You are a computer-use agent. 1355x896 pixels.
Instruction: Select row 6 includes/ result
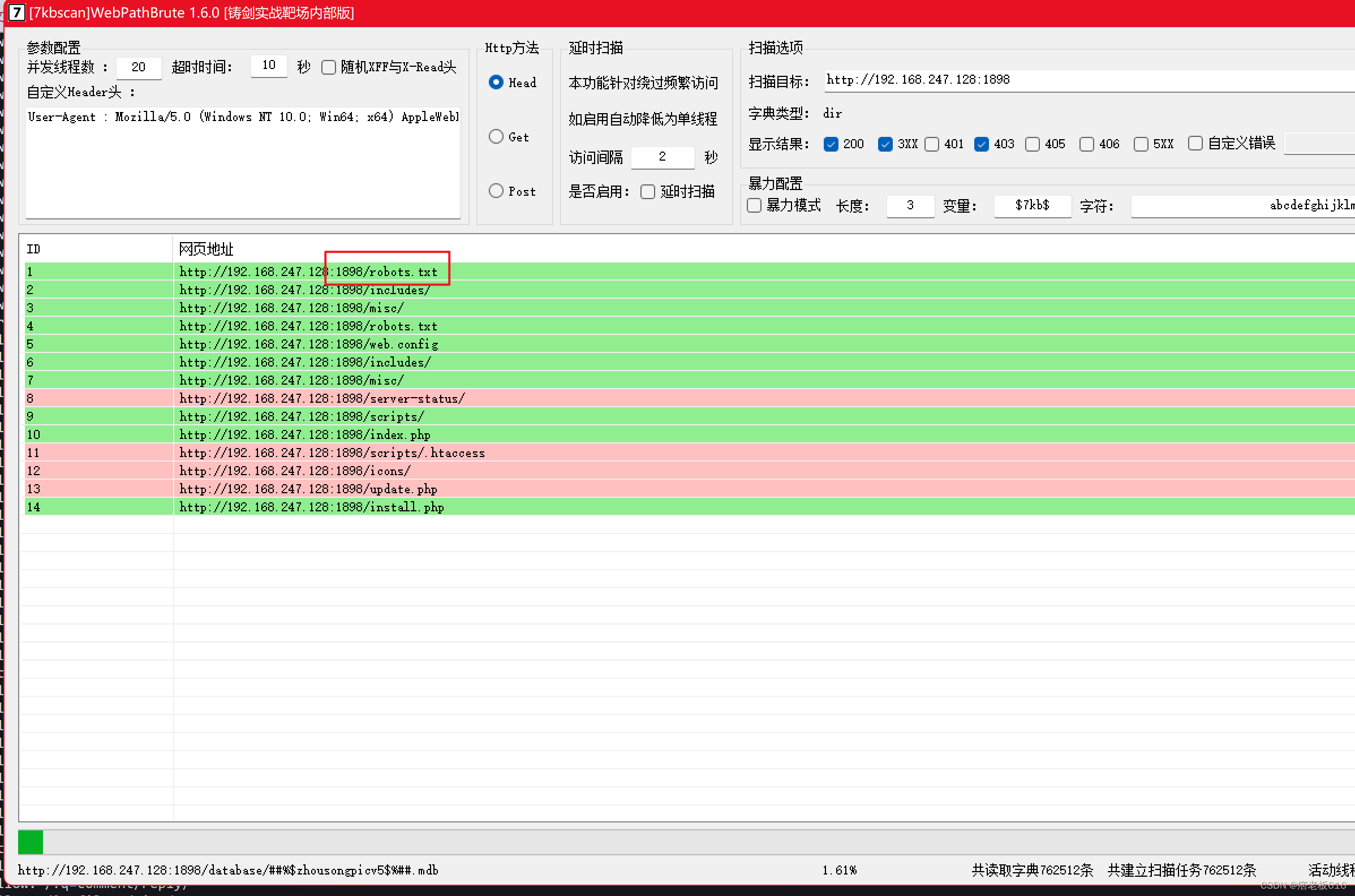click(690, 362)
